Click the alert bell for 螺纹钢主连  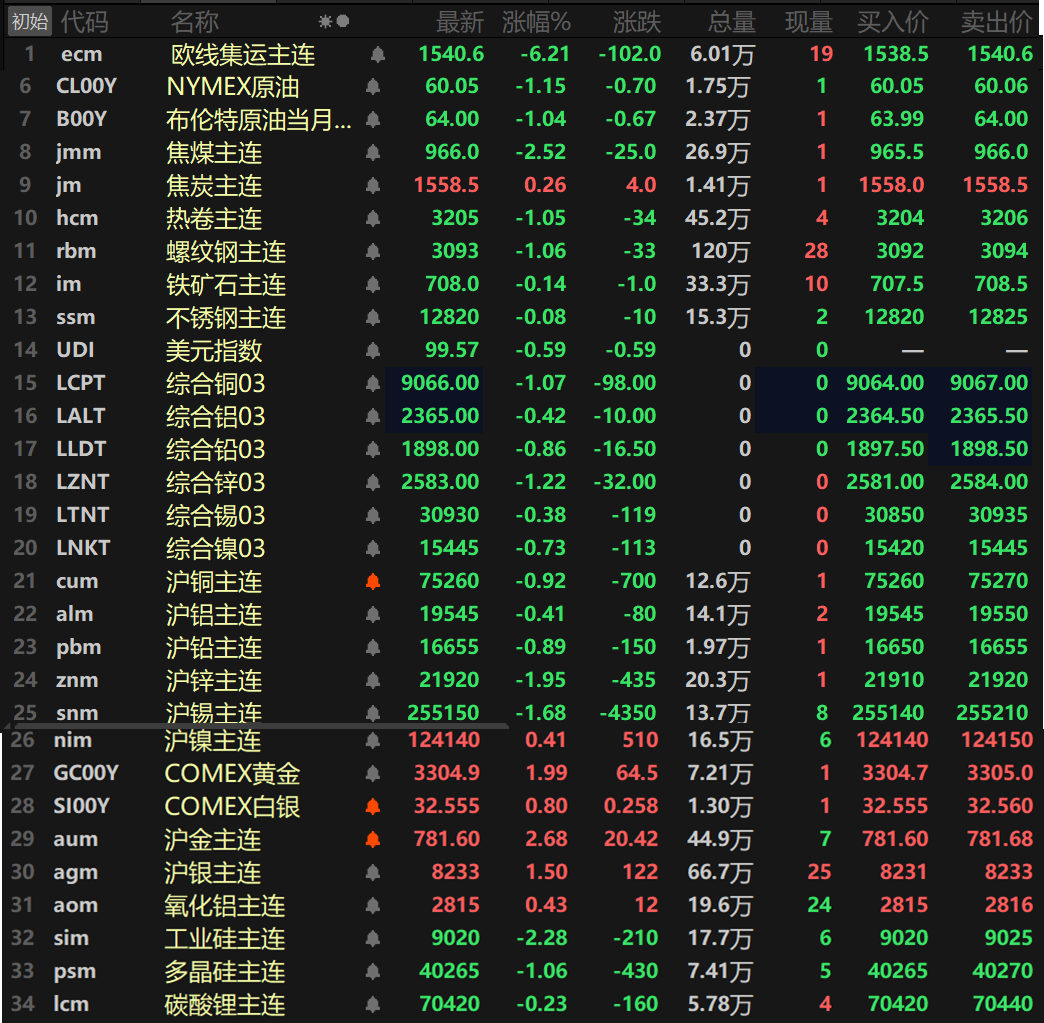pyautogui.click(x=373, y=251)
